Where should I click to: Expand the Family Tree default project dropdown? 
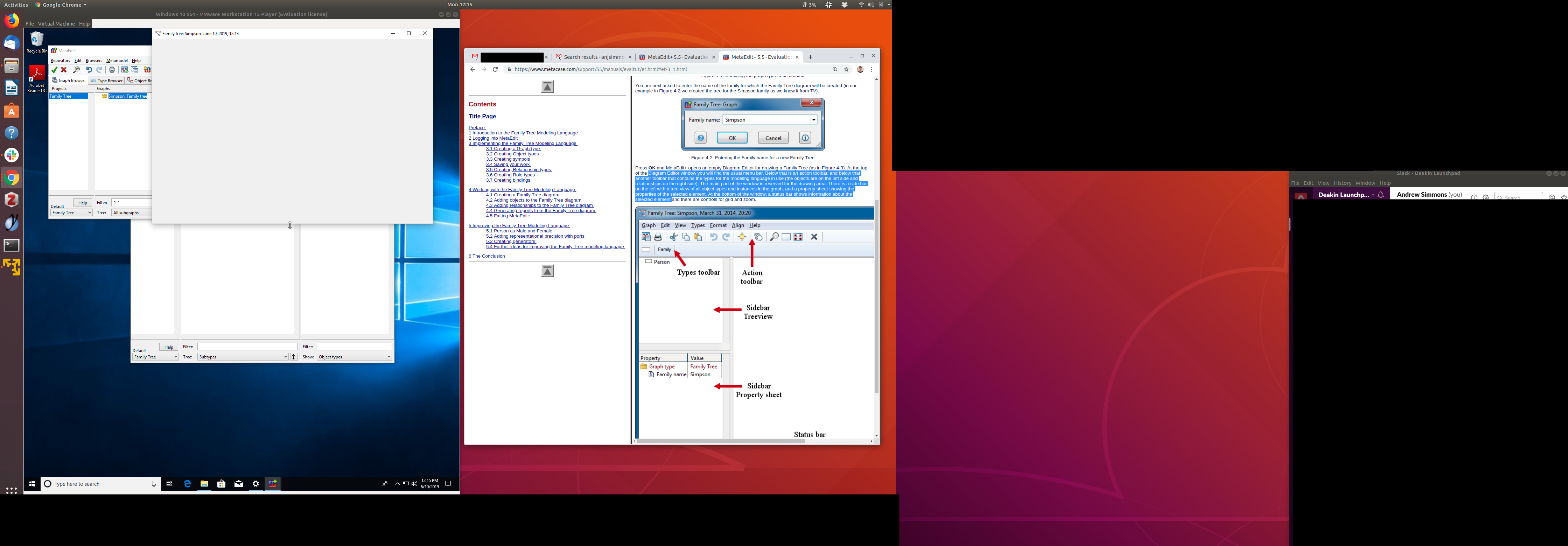(71, 212)
